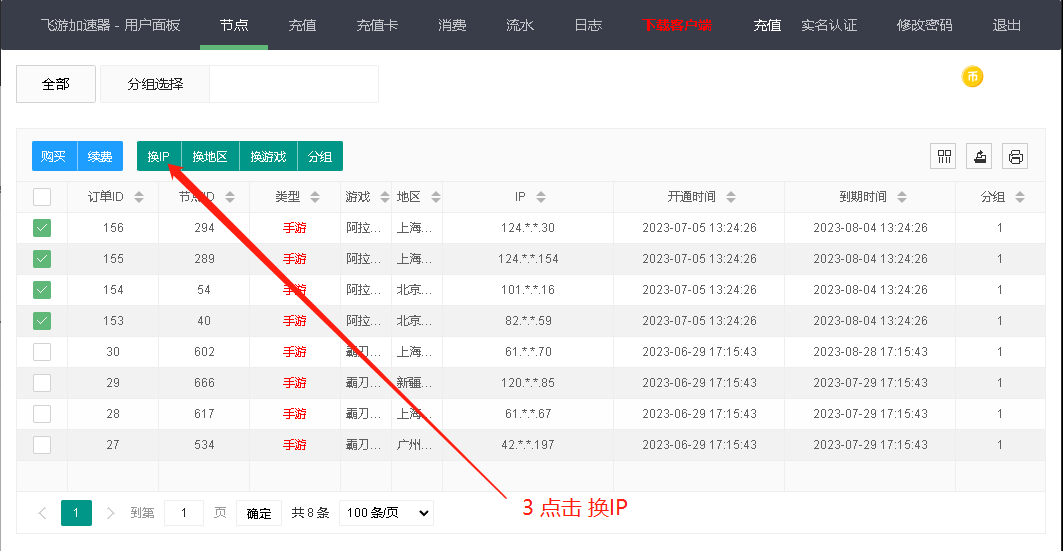Go to previous page arrow
Viewport: 1063px width, 551px height.
coord(43,513)
